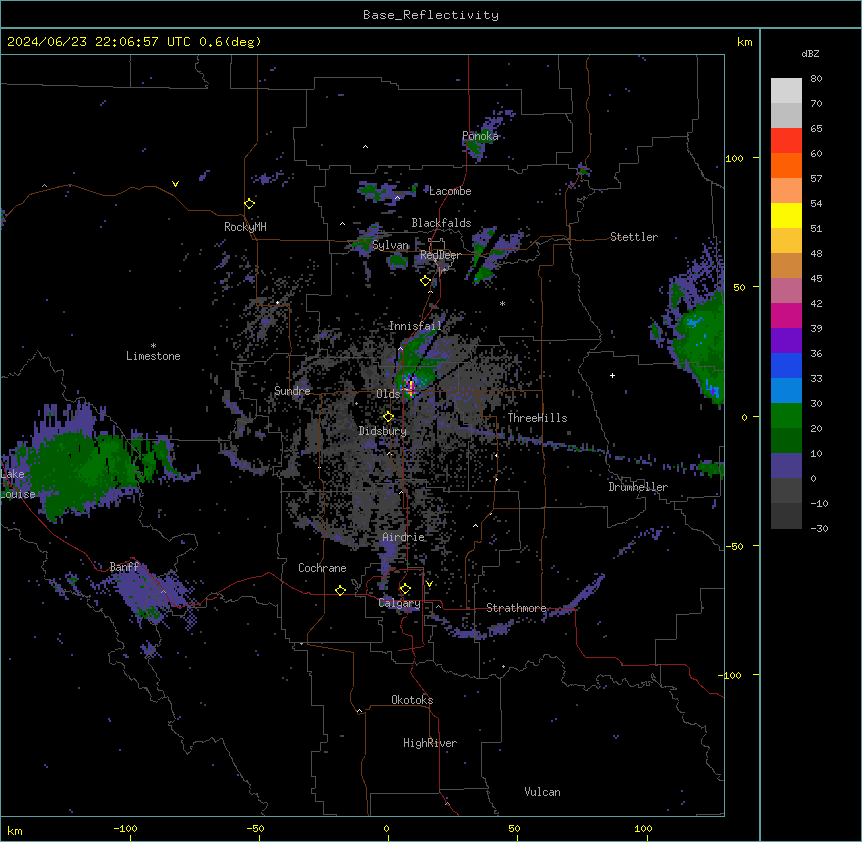
Task: Click the red 60-65 dBZ legend swatch
Action: coord(786,140)
